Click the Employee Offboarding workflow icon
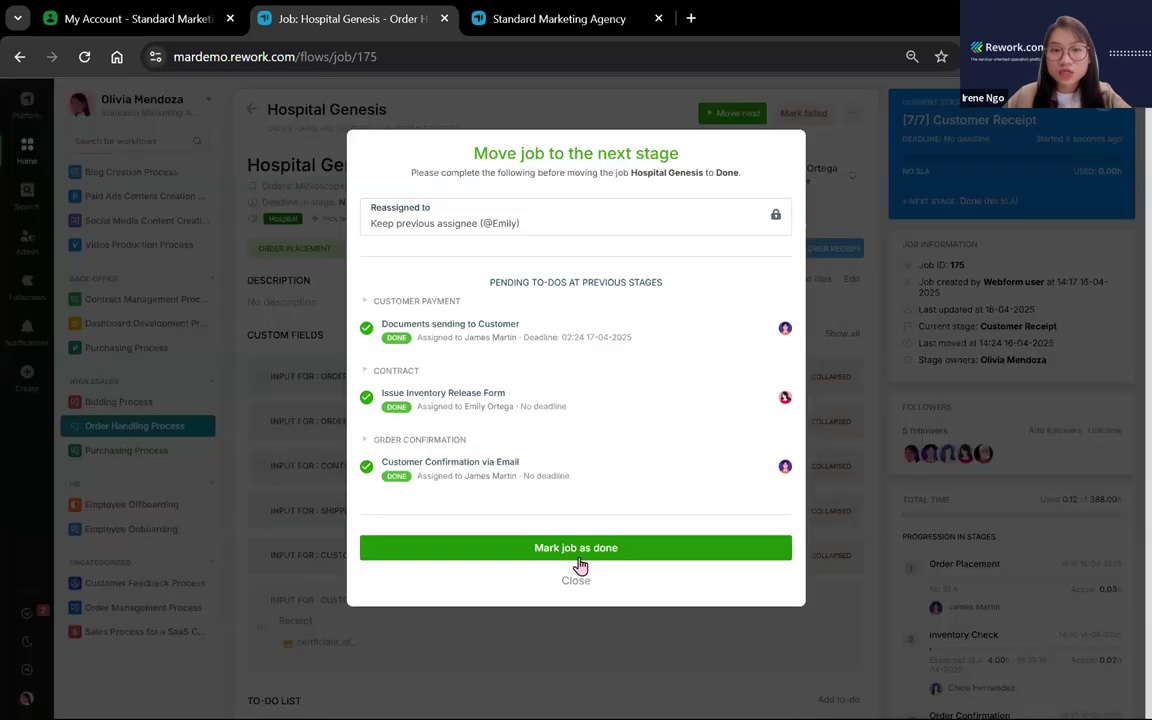 (x=74, y=505)
